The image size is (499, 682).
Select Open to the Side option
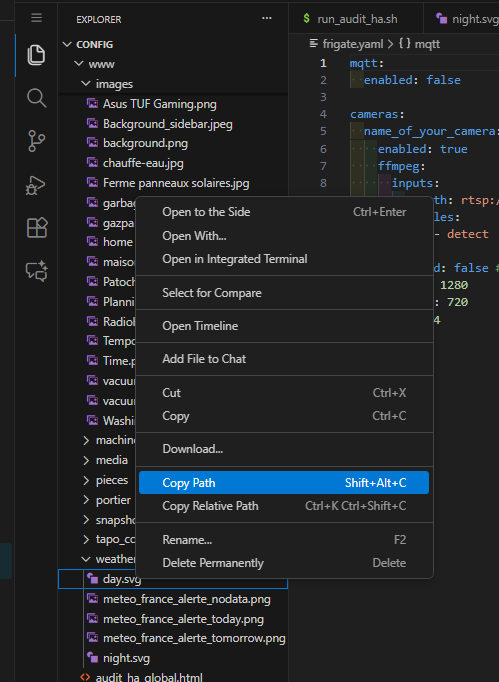click(x=284, y=212)
